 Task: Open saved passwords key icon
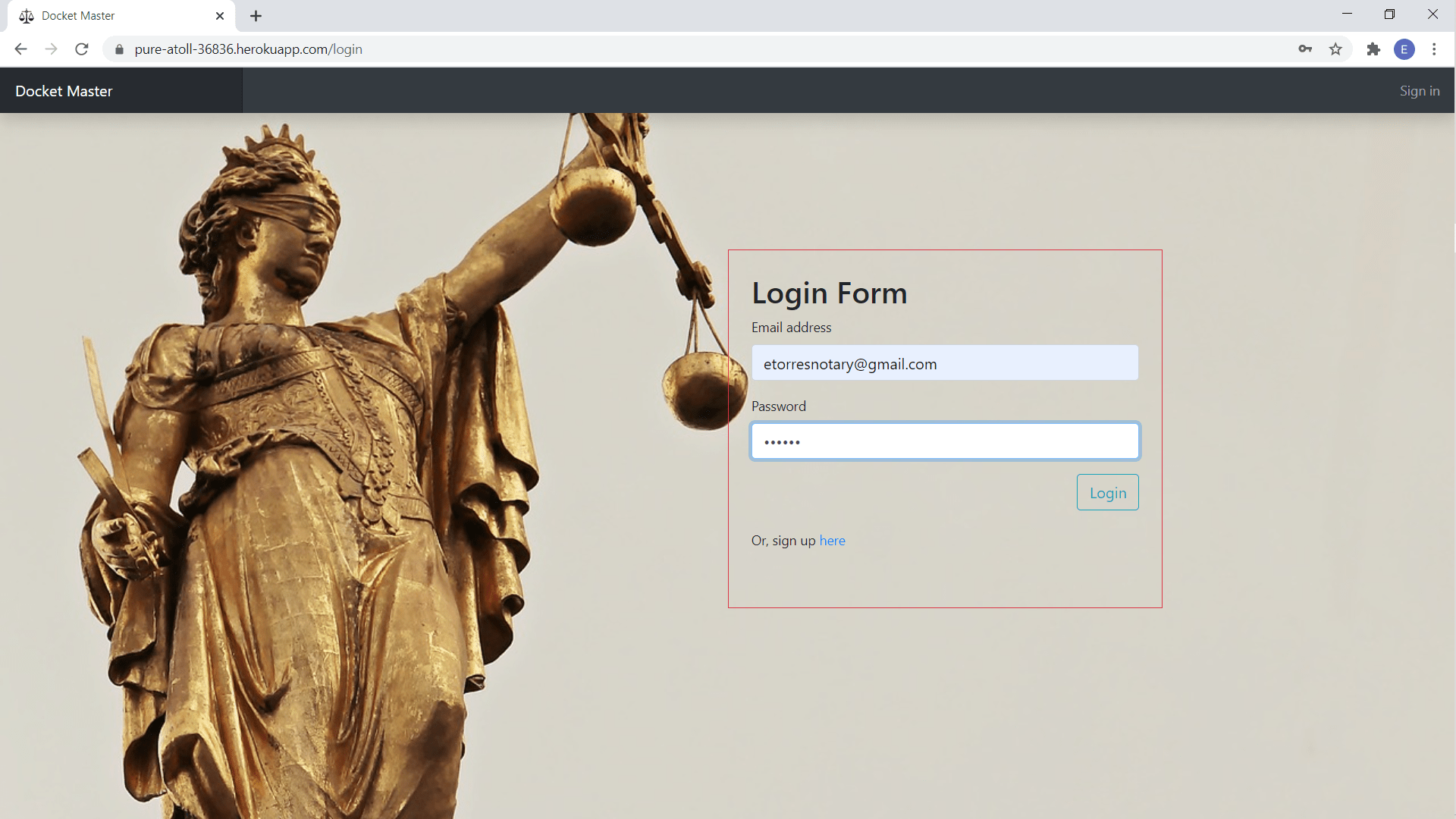click(x=1304, y=49)
